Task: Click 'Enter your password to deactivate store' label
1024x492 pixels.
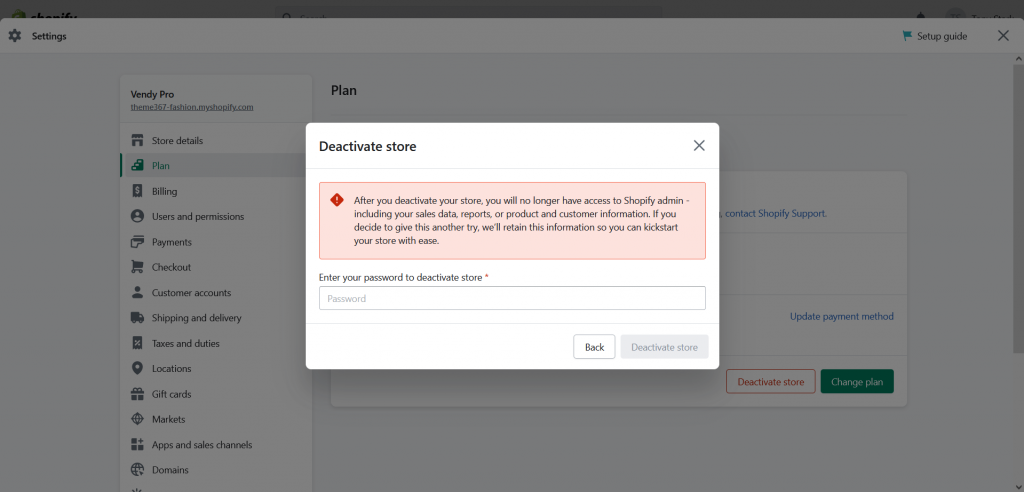Action: [400, 277]
